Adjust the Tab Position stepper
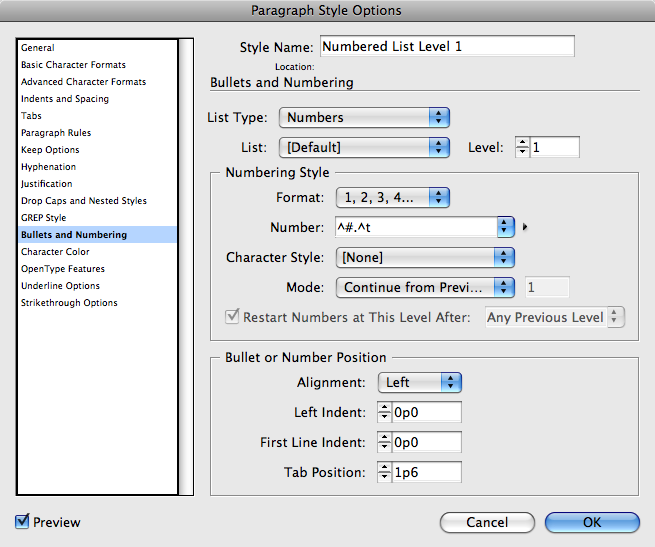The width and height of the screenshot is (655, 547). (x=385, y=472)
